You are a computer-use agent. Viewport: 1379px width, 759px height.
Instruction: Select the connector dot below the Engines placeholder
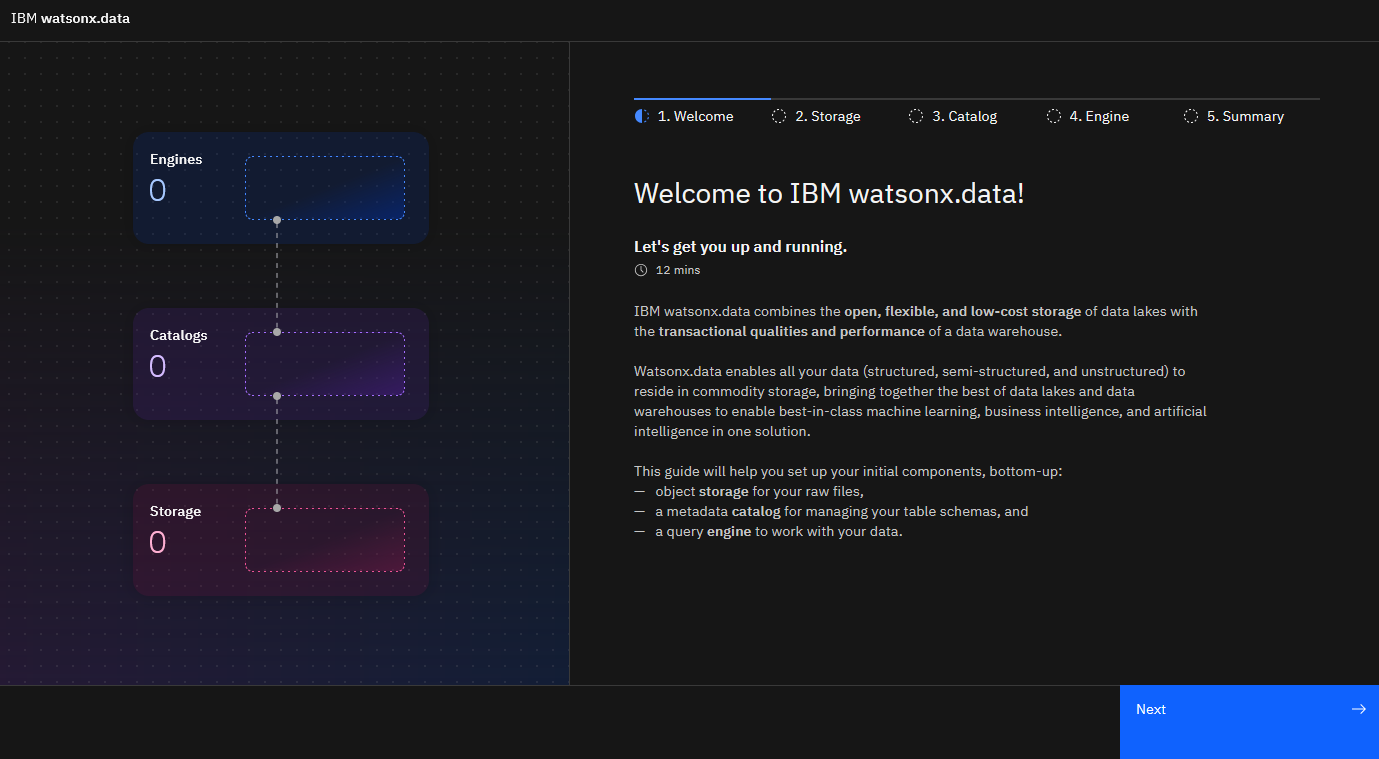(277, 220)
